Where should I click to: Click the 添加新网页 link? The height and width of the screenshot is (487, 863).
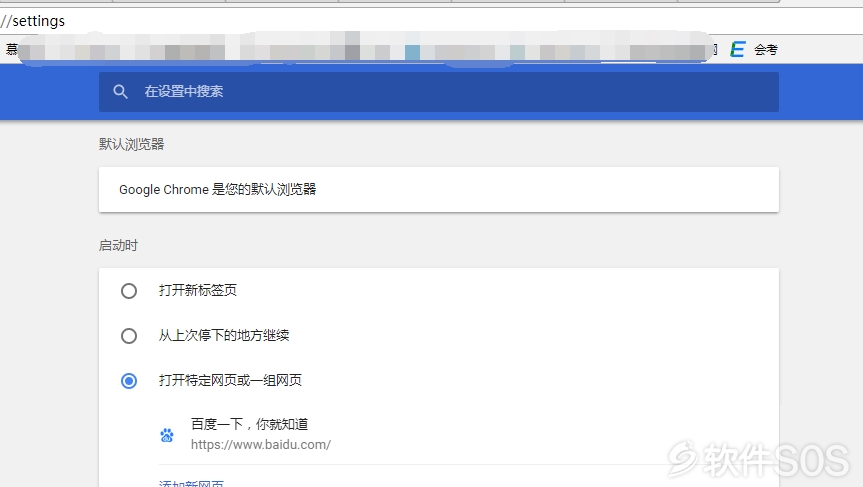pos(191,483)
